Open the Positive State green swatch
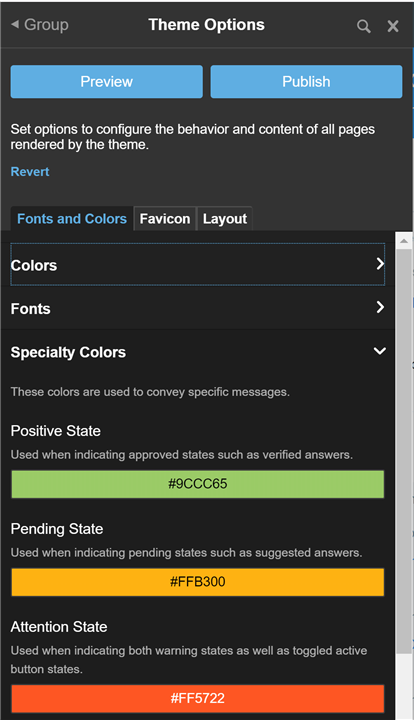Viewport: 414px width, 720px height. [x=197, y=484]
